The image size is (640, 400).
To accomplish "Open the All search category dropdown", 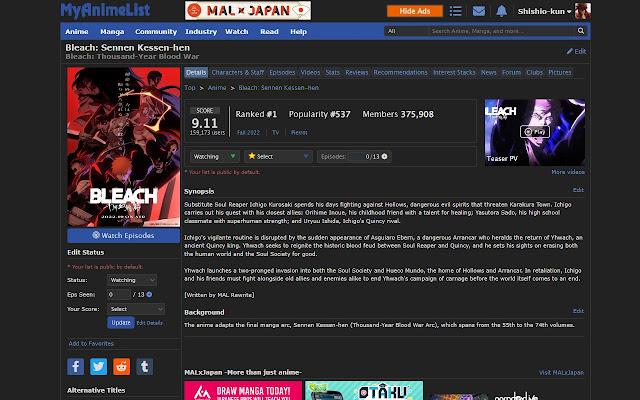I will click(406, 31).
